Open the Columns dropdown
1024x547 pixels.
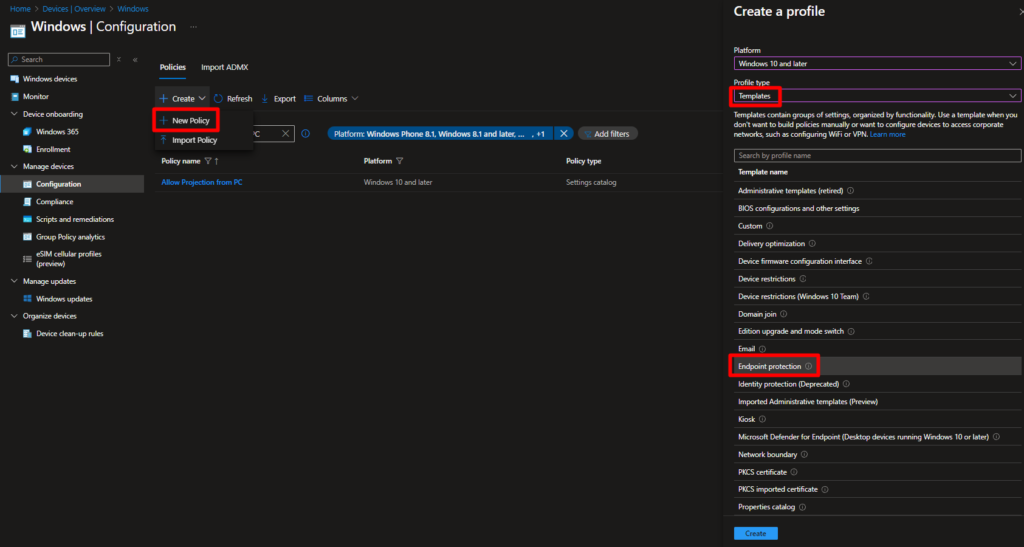point(331,99)
